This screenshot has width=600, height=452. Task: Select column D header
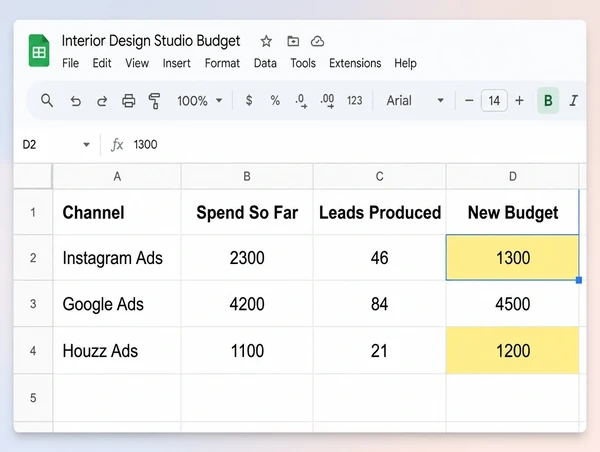point(513,176)
